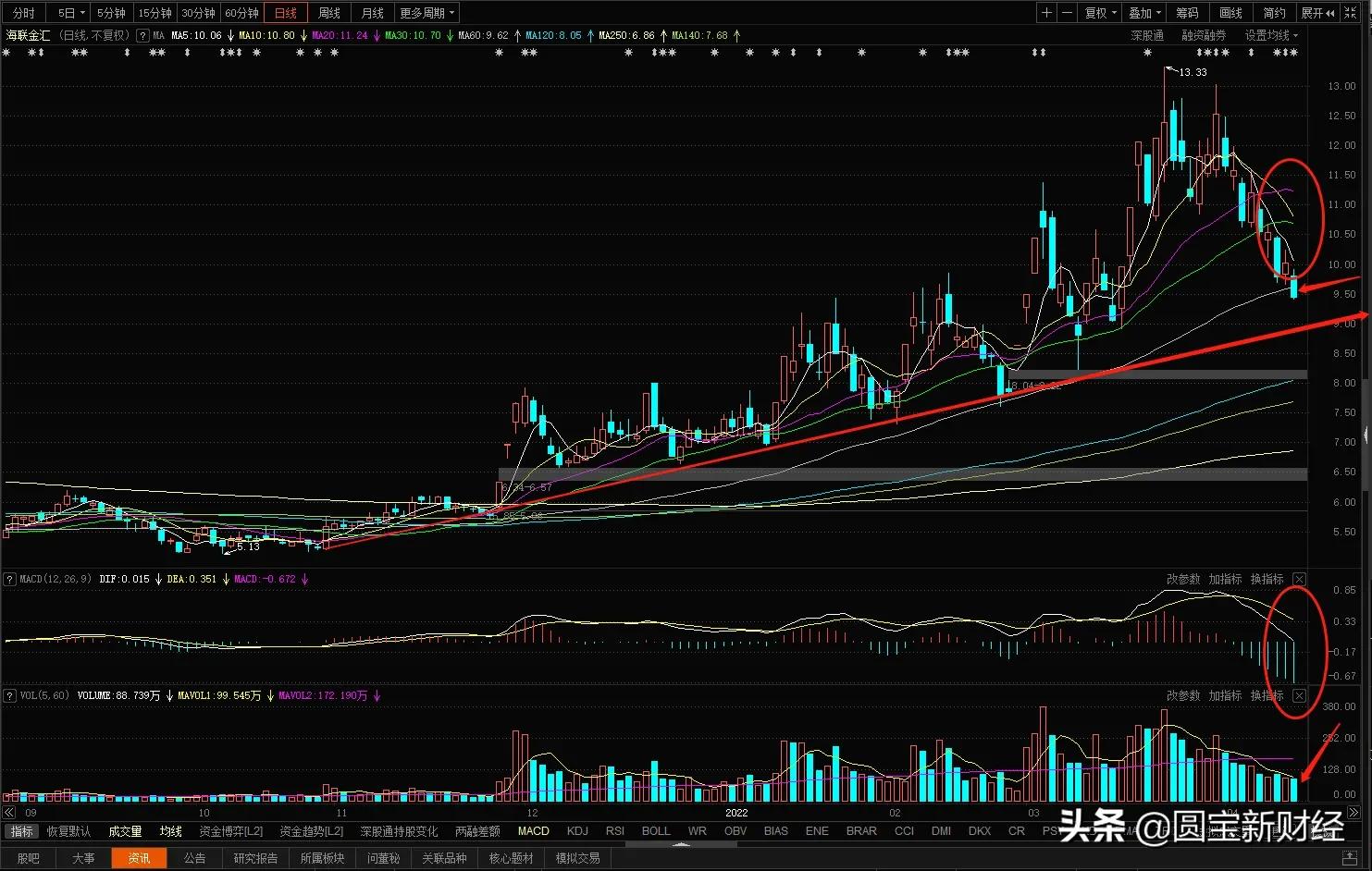Select the OBV indicator tab

[x=735, y=831]
